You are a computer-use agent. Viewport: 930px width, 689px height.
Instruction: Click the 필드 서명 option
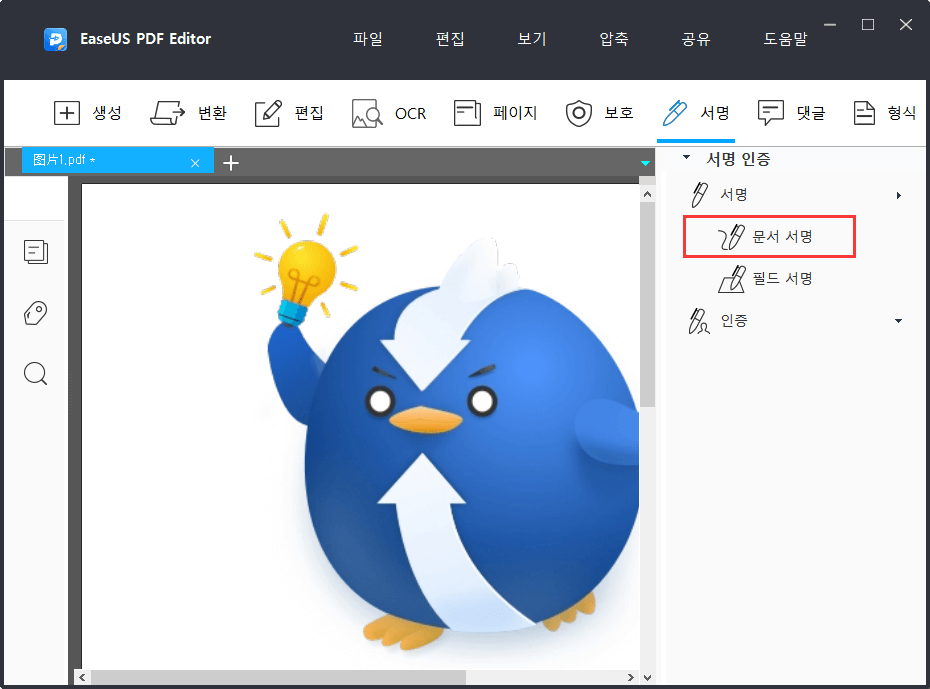[x=768, y=278]
